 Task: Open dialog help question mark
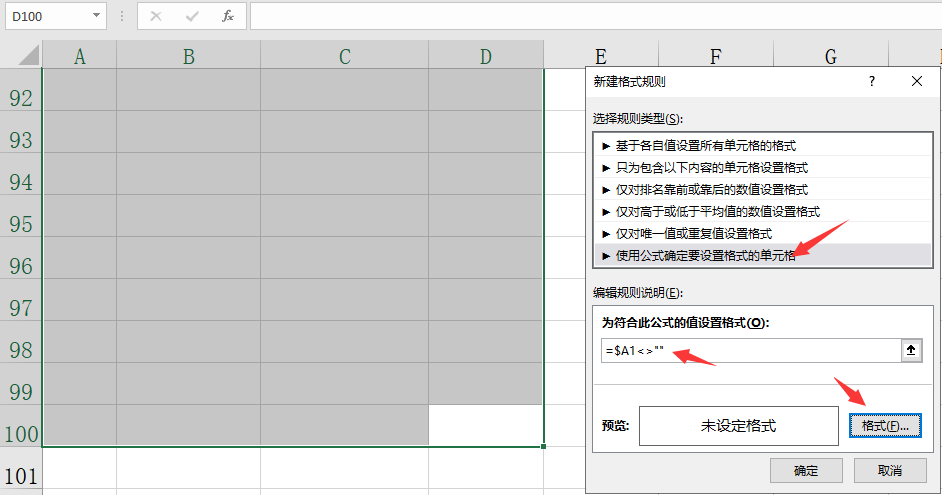pos(872,81)
